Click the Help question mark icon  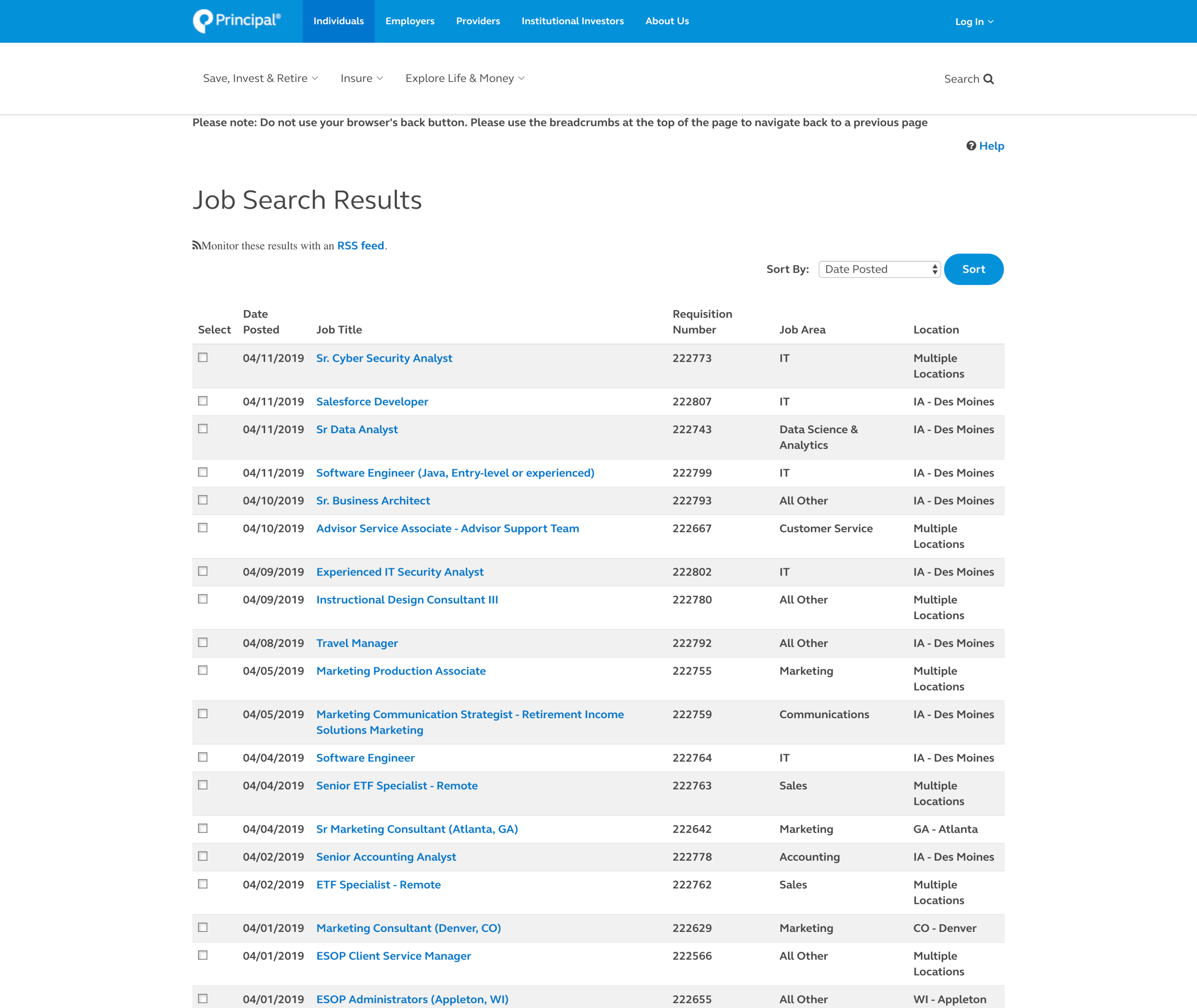tap(971, 146)
